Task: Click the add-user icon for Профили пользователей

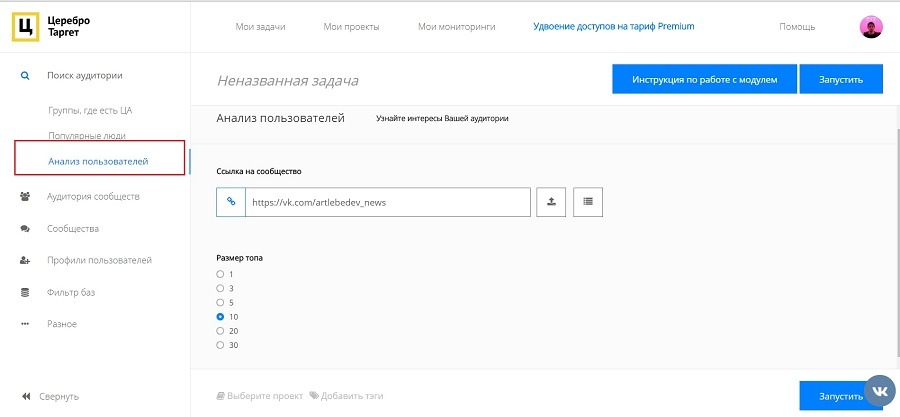Action: (x=25, y=260)
